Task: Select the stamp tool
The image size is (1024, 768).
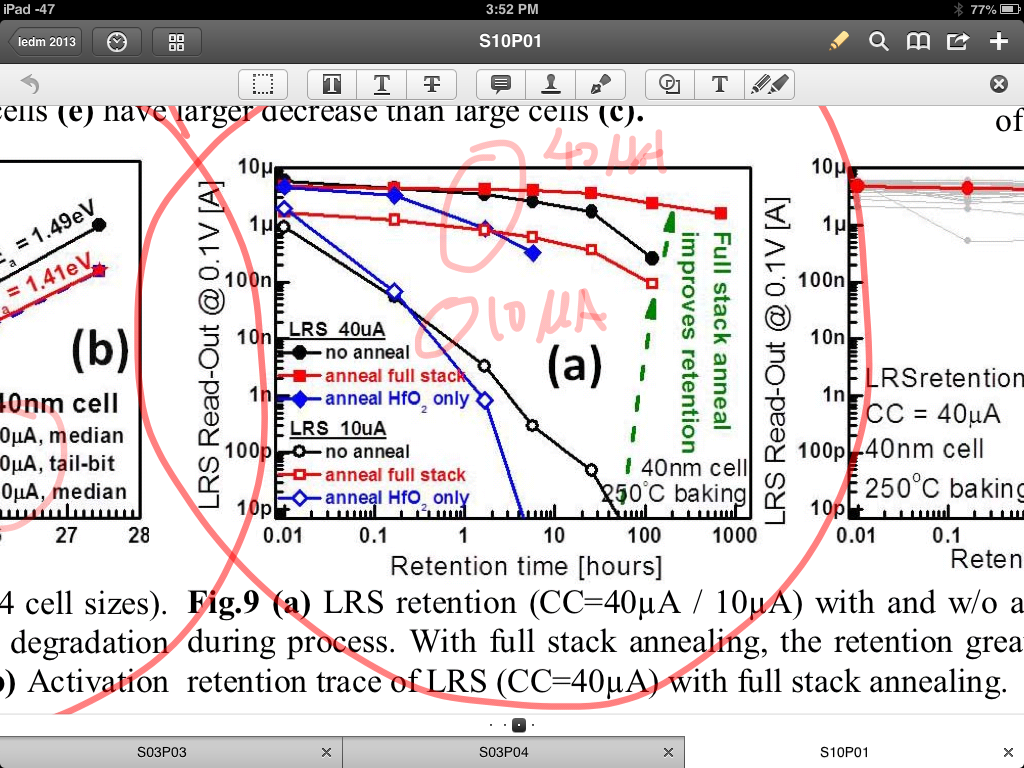Action: click(x=550, y=84)
